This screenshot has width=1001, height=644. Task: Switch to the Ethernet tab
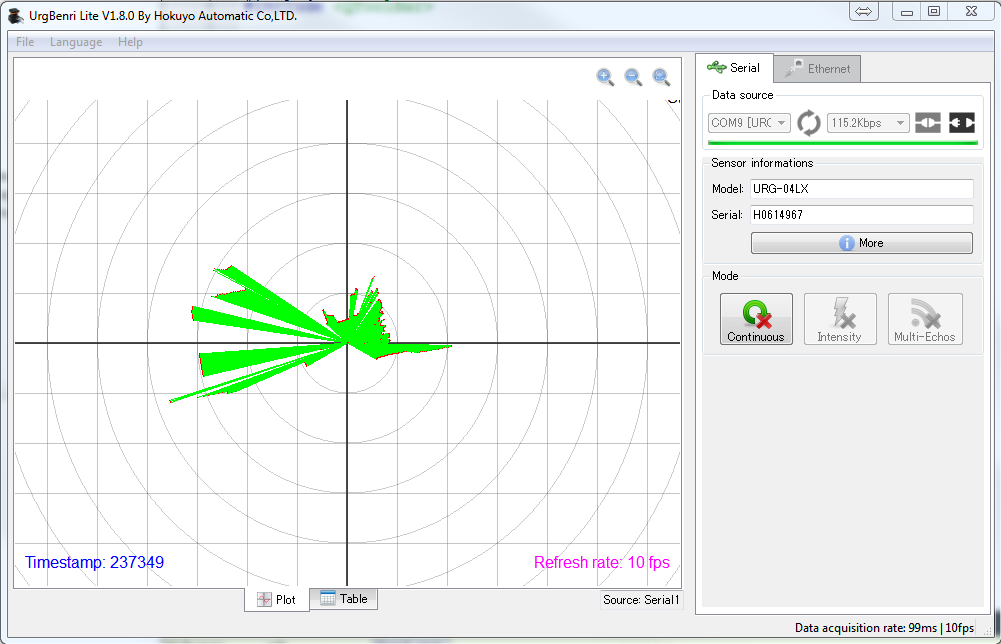click(x=818, y=69)
